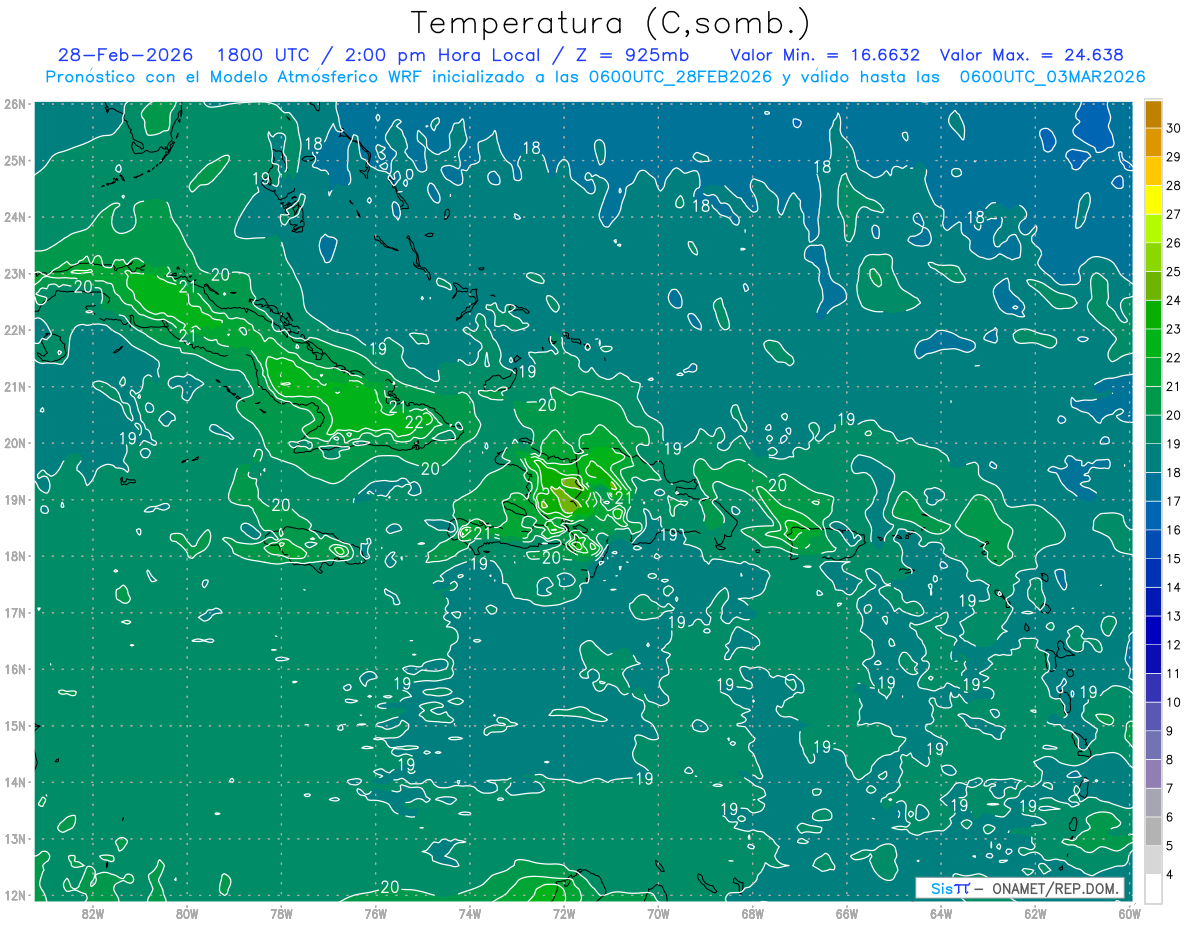Screen dimensions: 1200x927
Task: Click the 'Valor Max. = 24.638' value
Action: pyautogui.click(x=1031, y=55)
